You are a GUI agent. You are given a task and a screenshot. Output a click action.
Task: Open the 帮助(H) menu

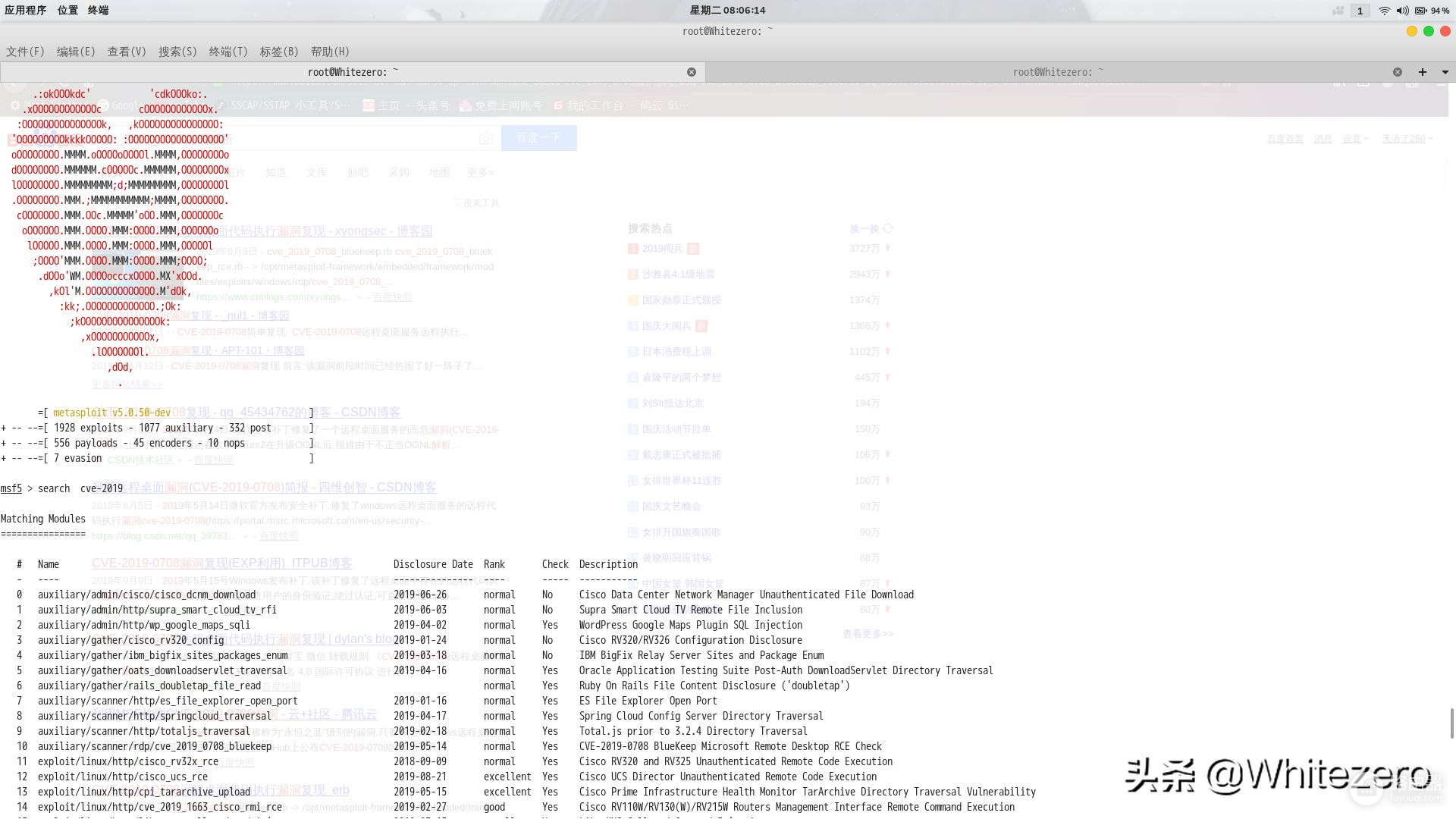330,52
